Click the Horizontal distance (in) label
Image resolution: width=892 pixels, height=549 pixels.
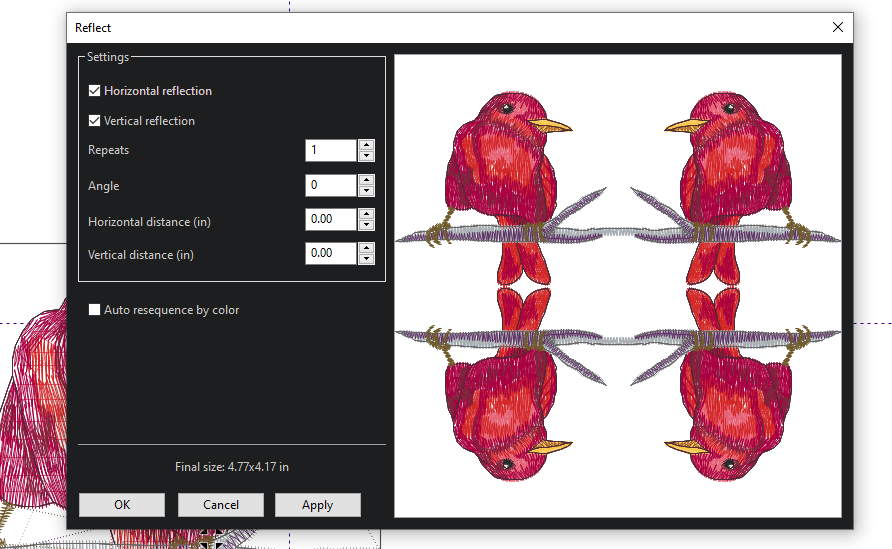click(x=149, y=222)
